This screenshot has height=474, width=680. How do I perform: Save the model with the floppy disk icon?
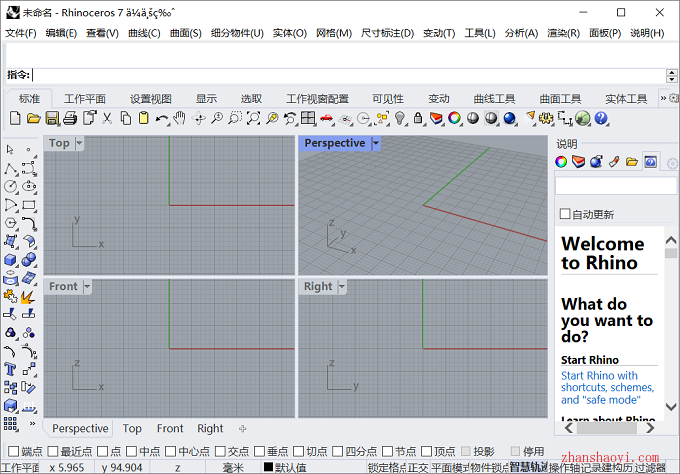[x=52, y=118]
